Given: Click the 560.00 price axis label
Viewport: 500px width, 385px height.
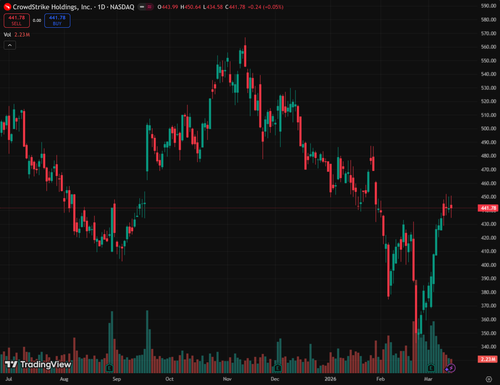Looking at the screenshot, I should click(489, 47).
